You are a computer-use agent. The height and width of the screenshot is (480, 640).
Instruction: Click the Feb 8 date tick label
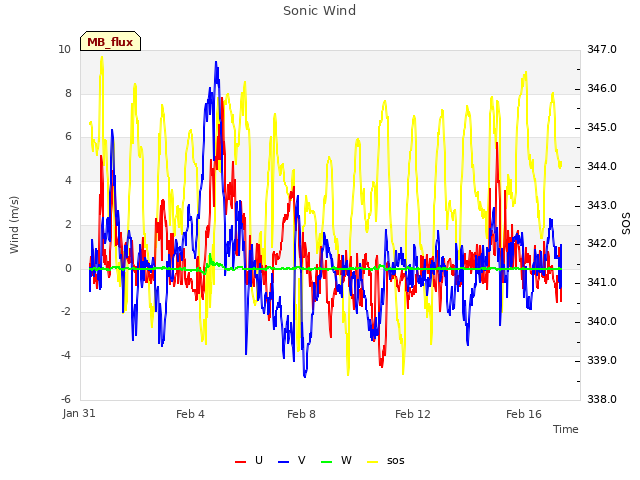[x=301, y=414]
